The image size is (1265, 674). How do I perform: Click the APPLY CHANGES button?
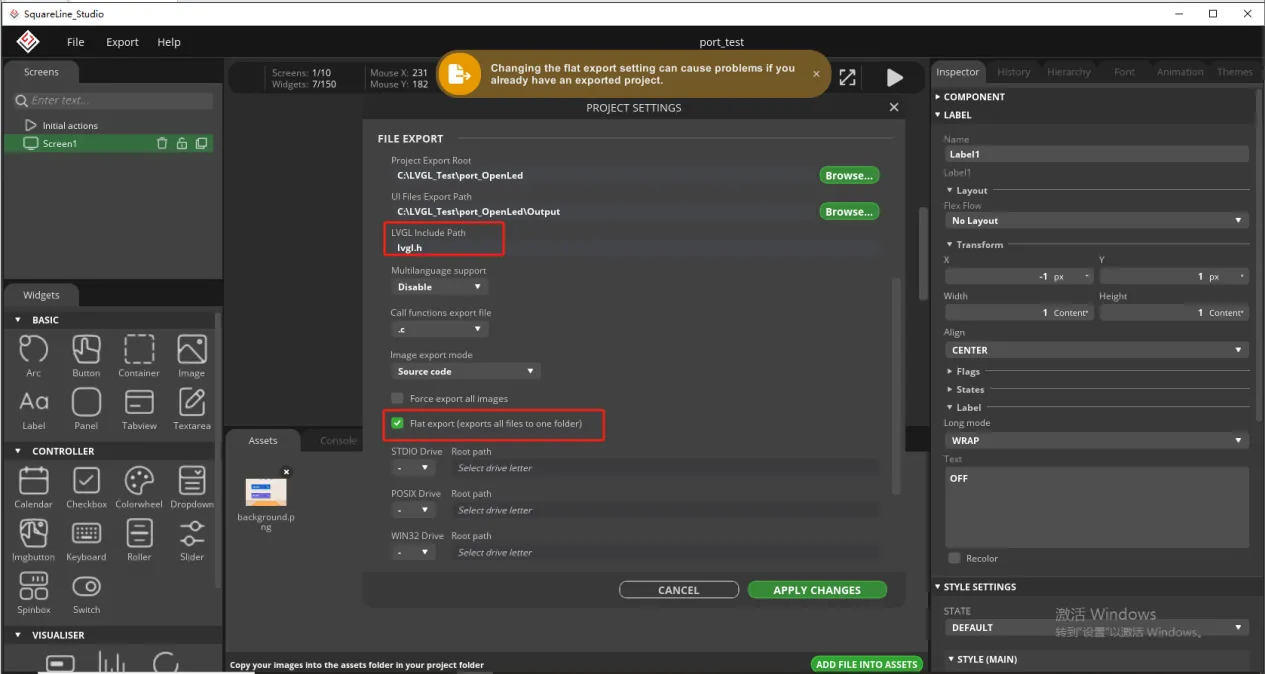(x=816, y=590)
